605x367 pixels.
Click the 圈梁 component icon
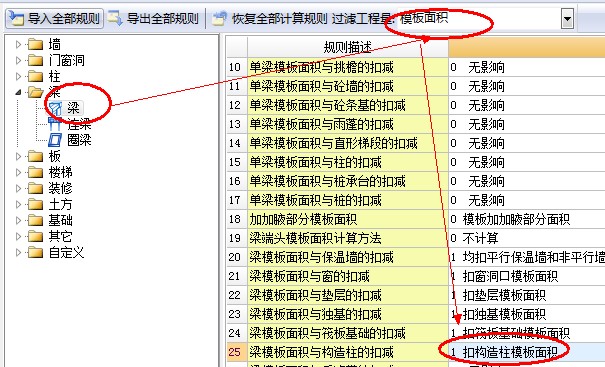pyautogui.click(x=55, y=140)
